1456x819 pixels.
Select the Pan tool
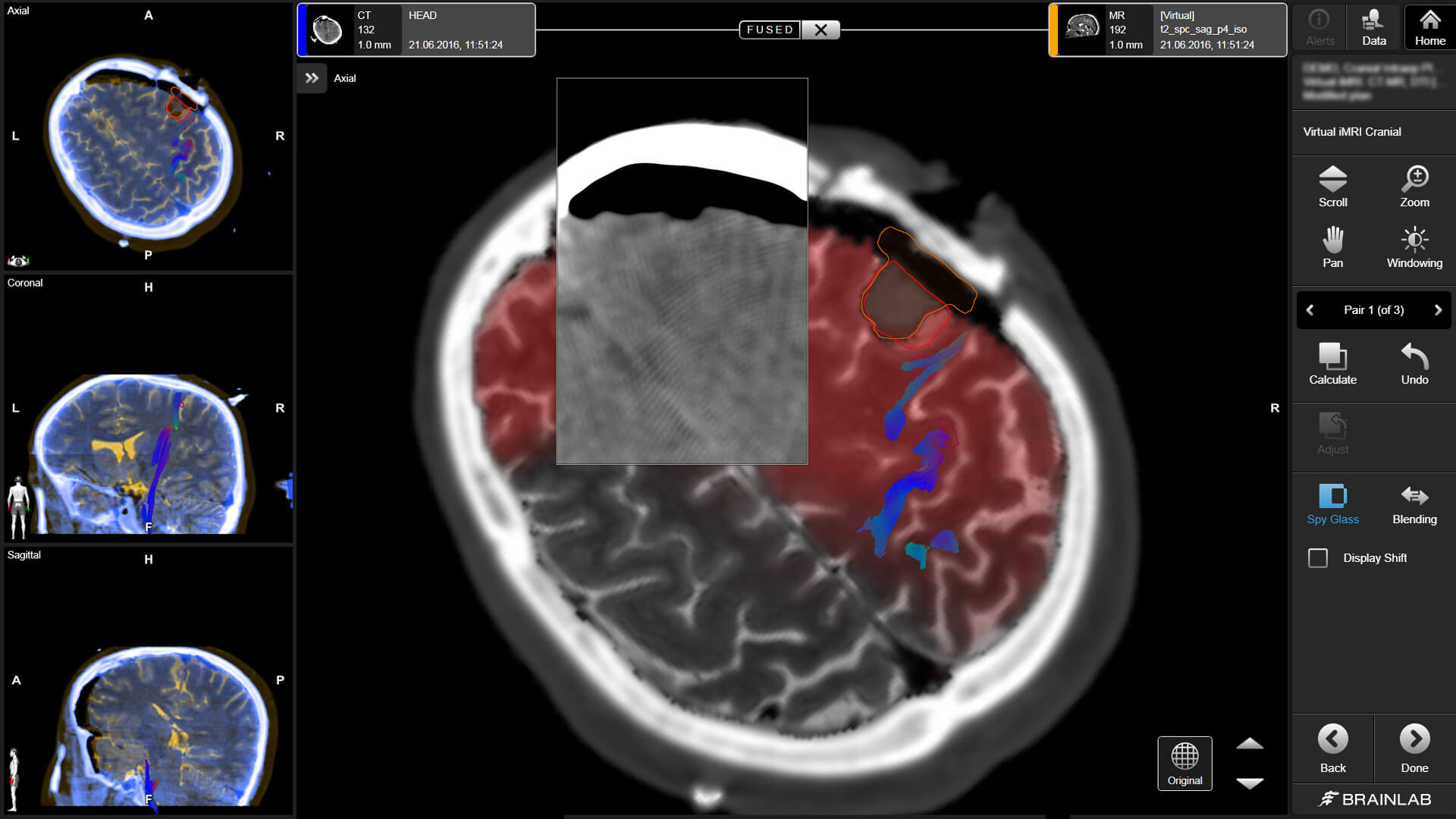point(1332,246)
